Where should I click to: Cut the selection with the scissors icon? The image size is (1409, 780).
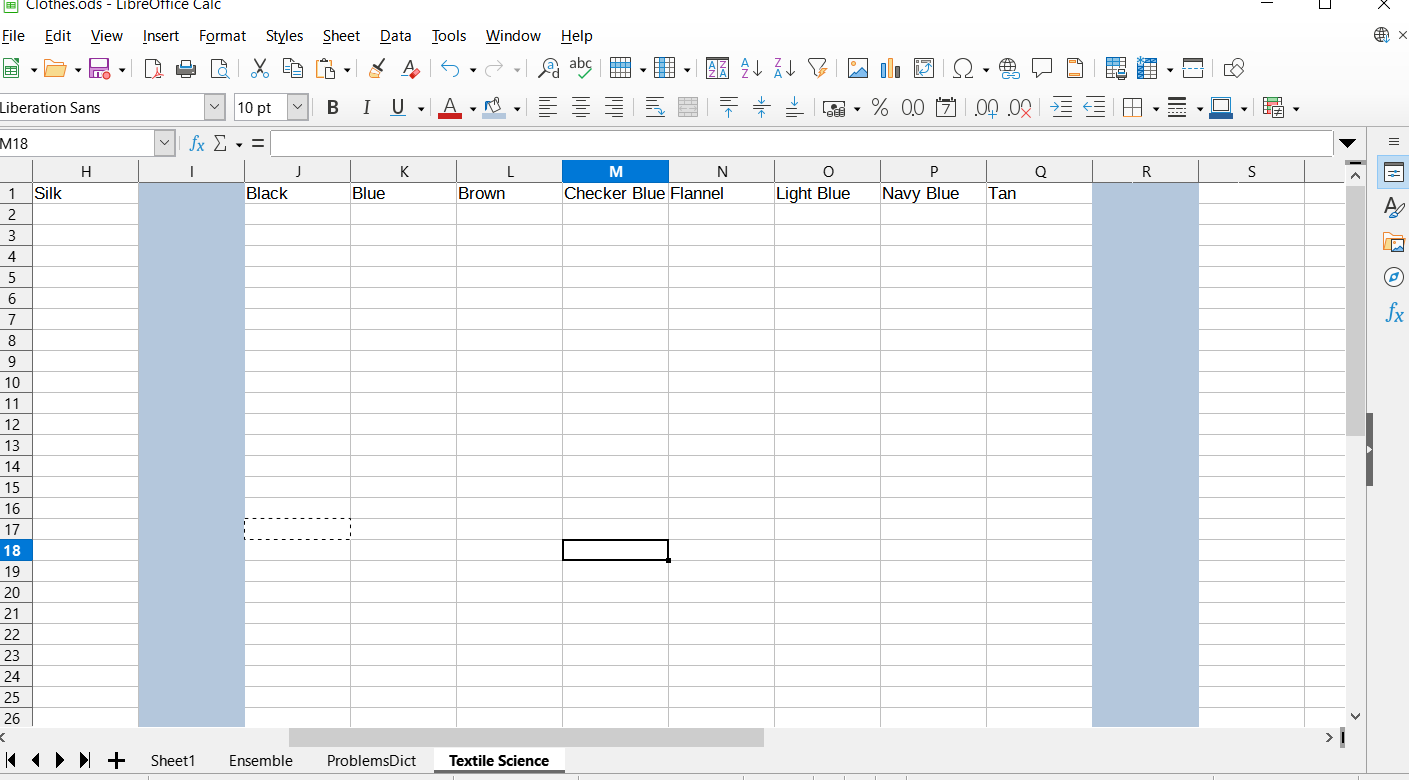coord(260,68)
